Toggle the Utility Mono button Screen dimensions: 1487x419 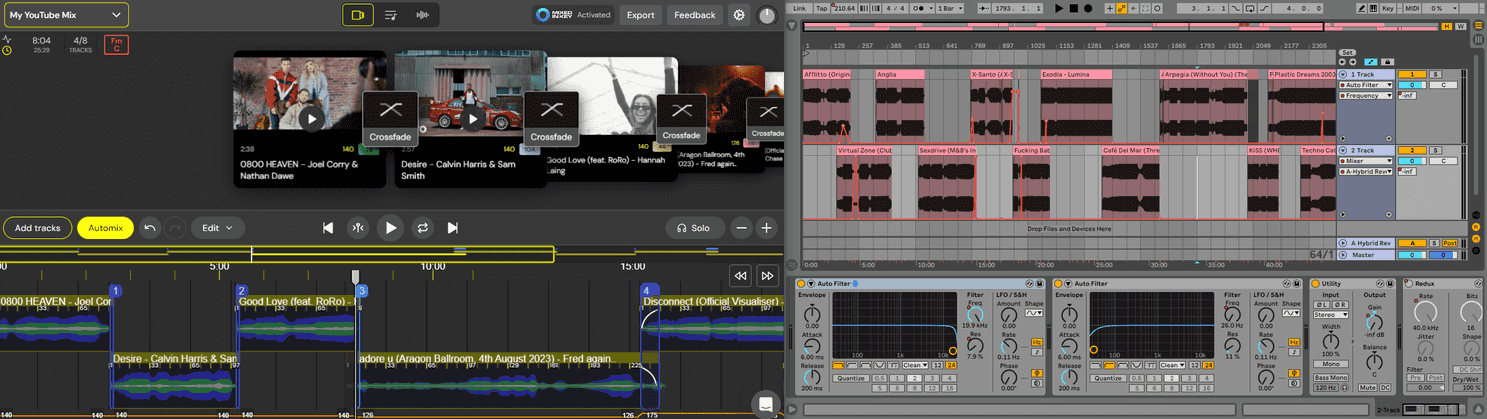coord(1330,364)
